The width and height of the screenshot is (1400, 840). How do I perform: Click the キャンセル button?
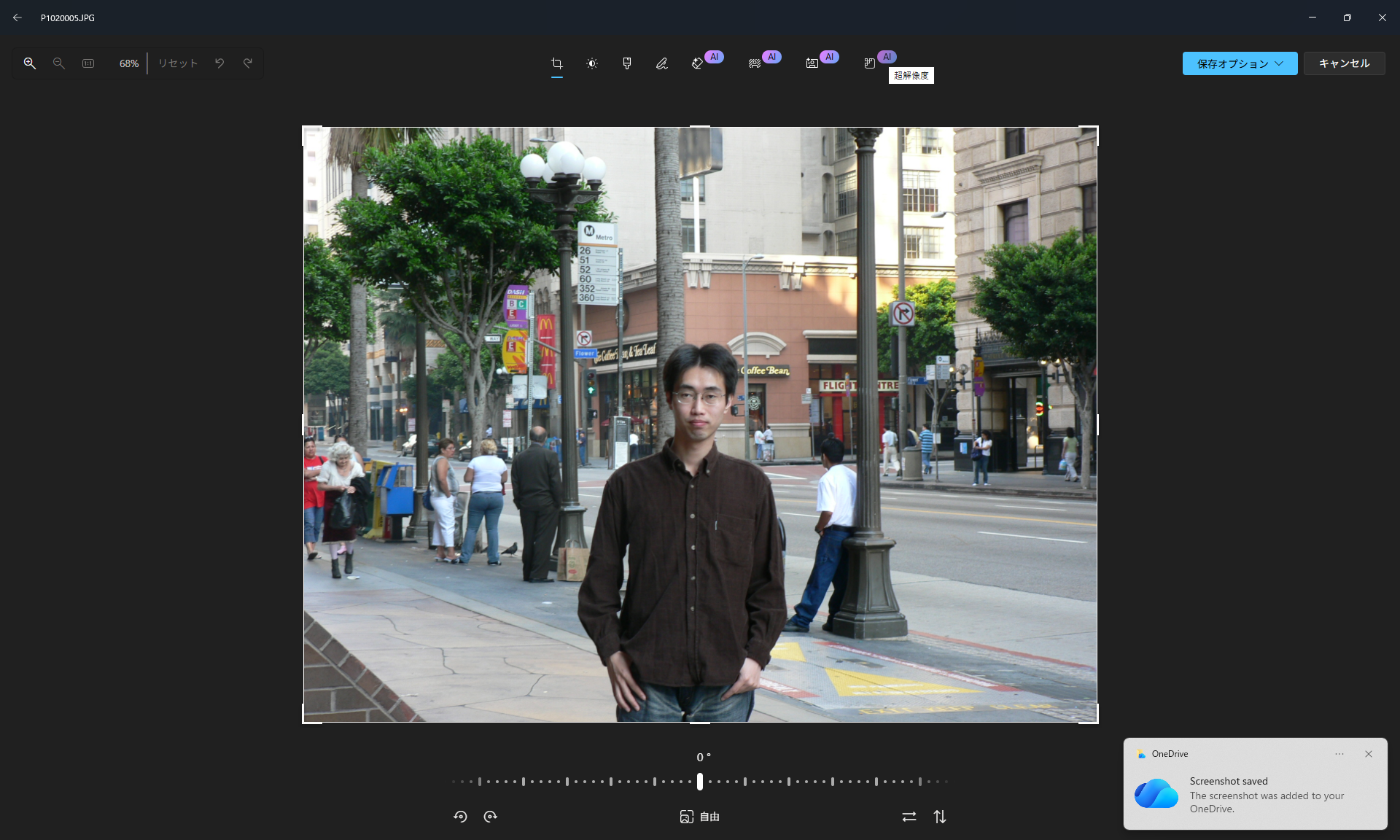[1344, 63]
